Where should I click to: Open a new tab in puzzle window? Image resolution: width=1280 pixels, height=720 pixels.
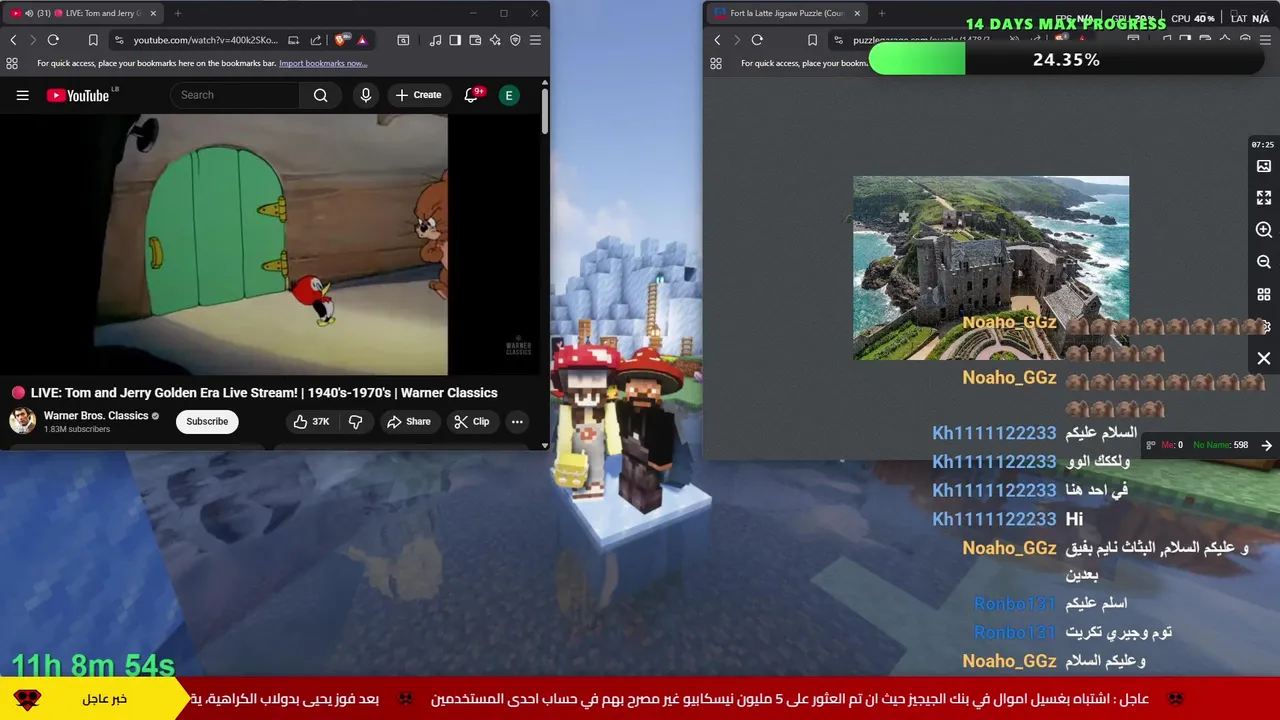(x=882, y=13)
